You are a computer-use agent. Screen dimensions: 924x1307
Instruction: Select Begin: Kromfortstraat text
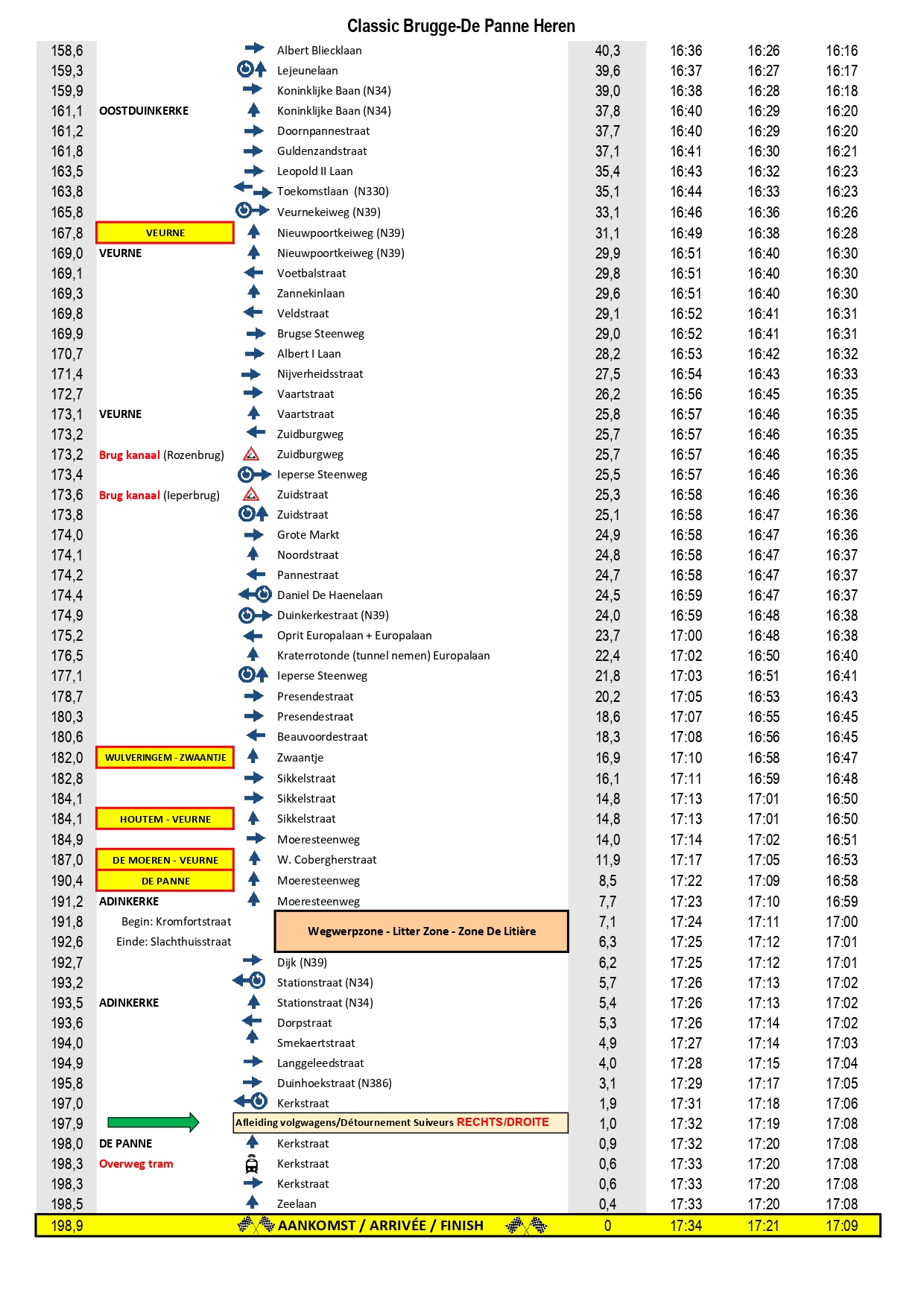point(177,922)
